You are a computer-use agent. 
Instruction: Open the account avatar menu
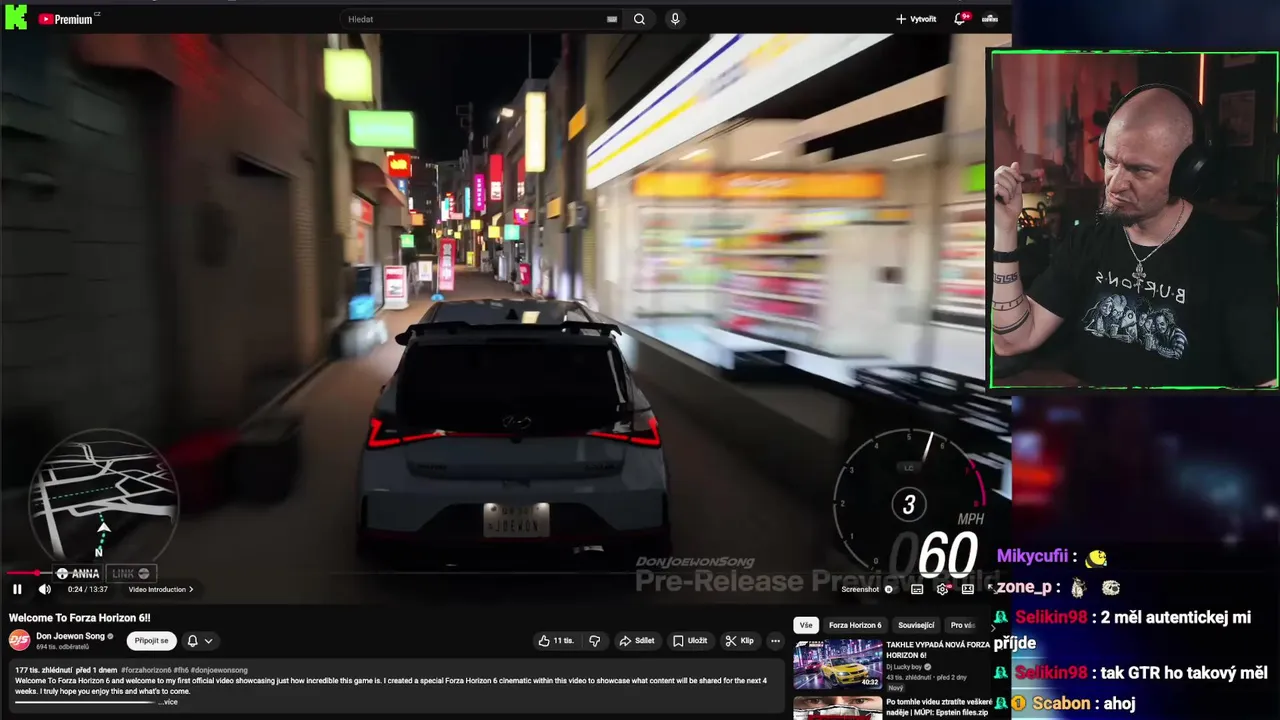pyautogui.click(x=990, y=19)
